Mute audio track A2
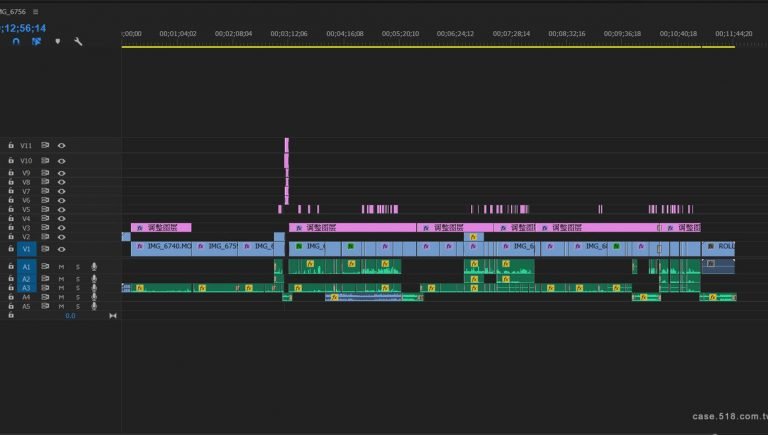Screen dimensions: 768x435 [x=61, y=278]
